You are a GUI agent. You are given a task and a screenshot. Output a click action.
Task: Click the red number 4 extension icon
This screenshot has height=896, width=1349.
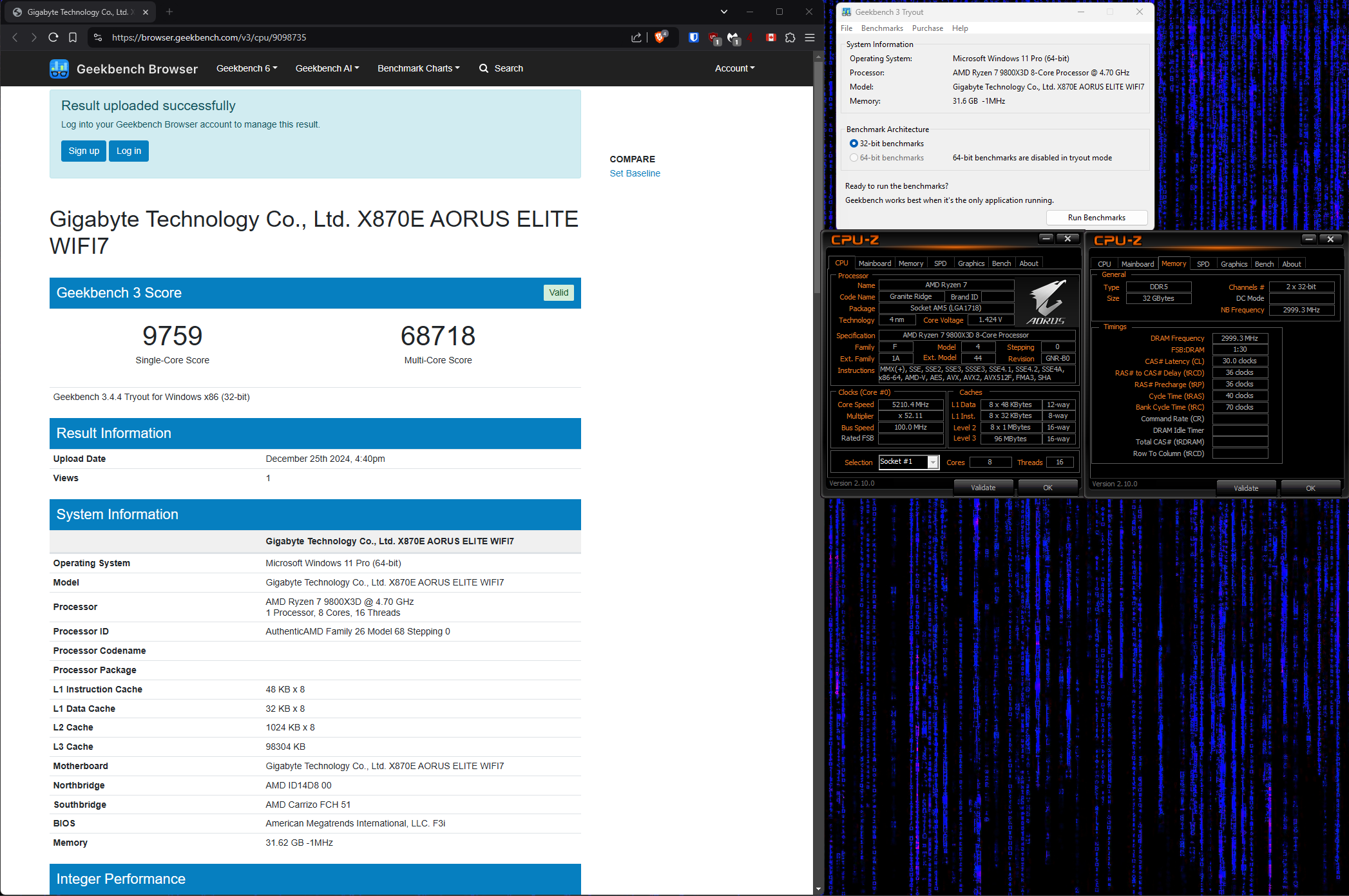[751, 37]
